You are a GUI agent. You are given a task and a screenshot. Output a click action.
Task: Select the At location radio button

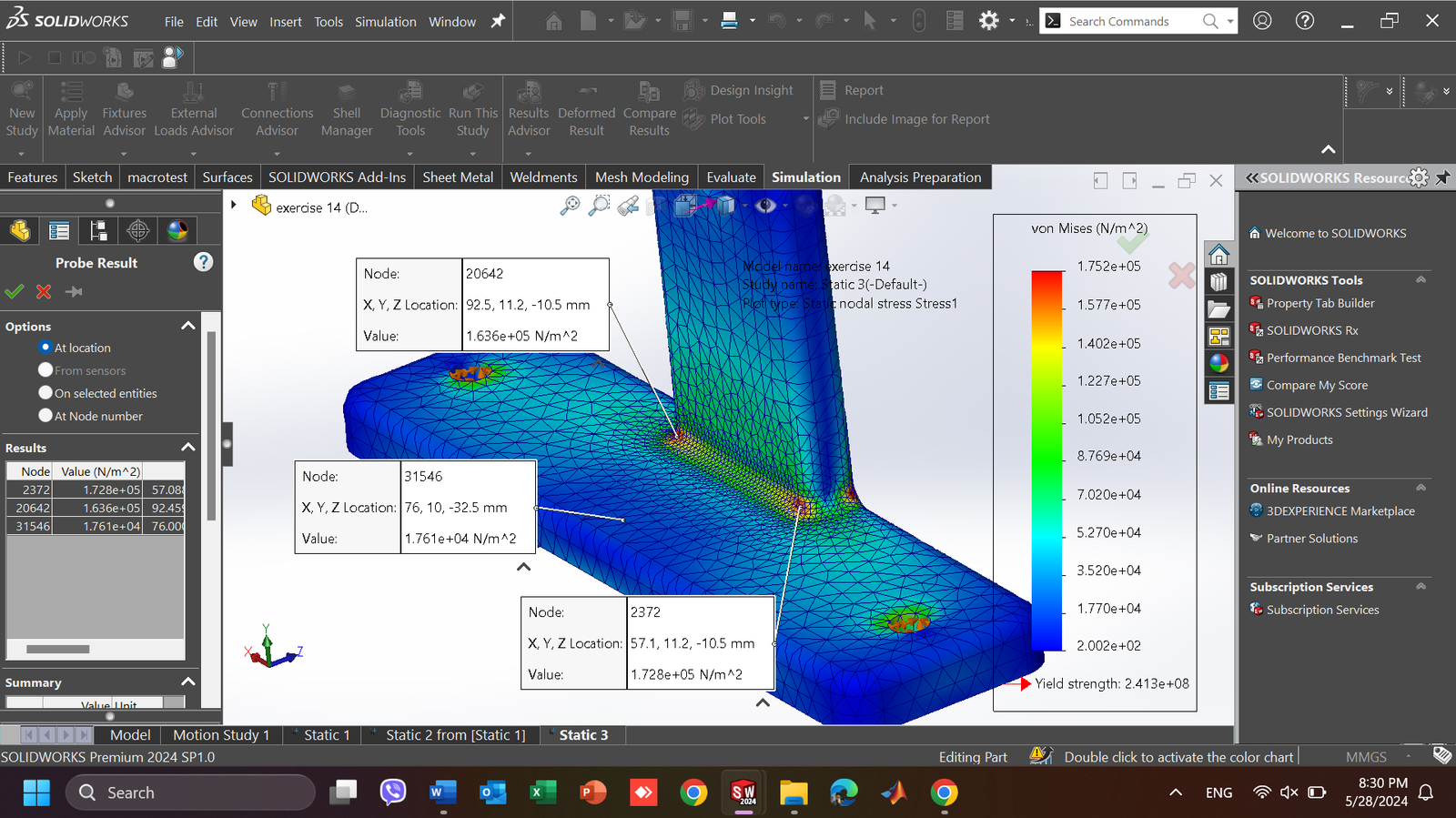(45, 348)
